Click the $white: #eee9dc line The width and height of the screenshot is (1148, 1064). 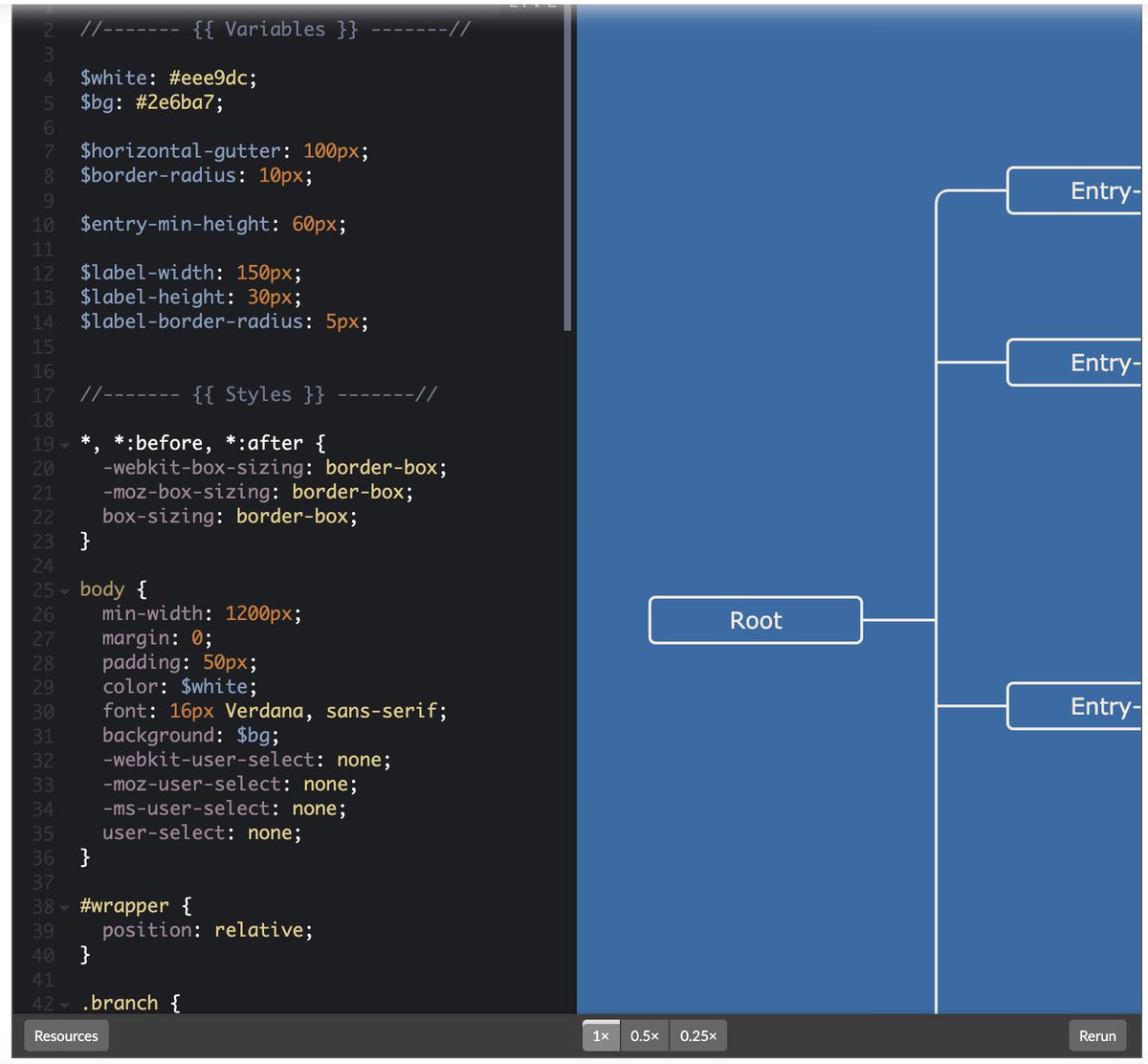tap(168, 78)
